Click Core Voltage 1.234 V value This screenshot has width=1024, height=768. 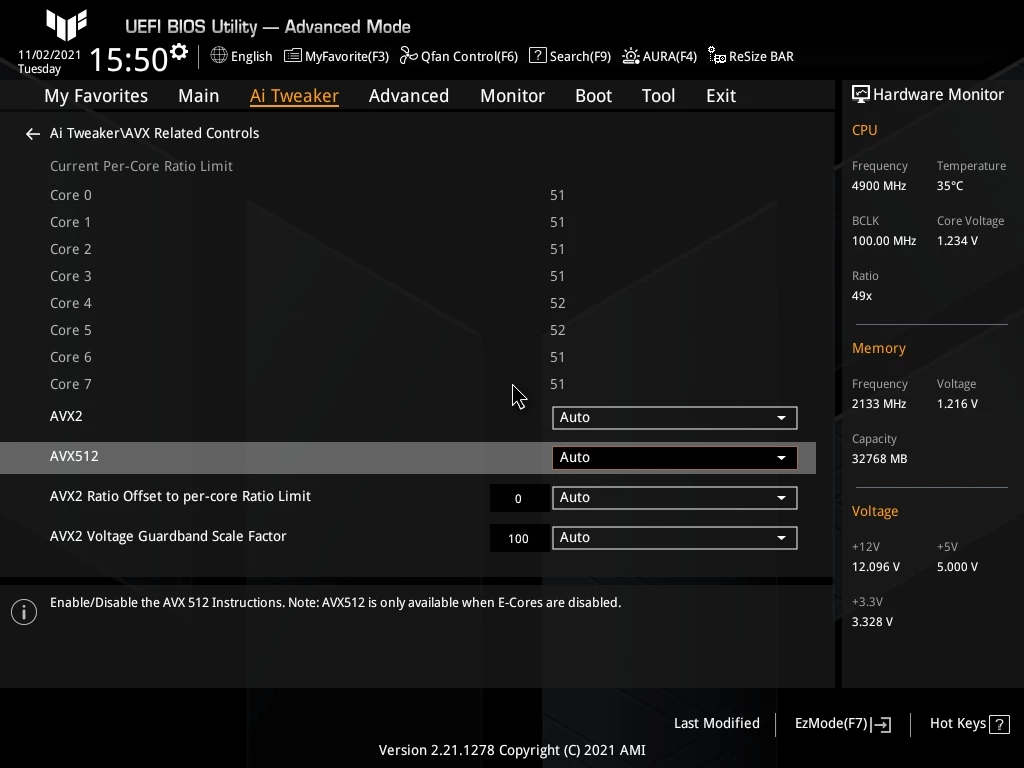click(x=957, y=241)
